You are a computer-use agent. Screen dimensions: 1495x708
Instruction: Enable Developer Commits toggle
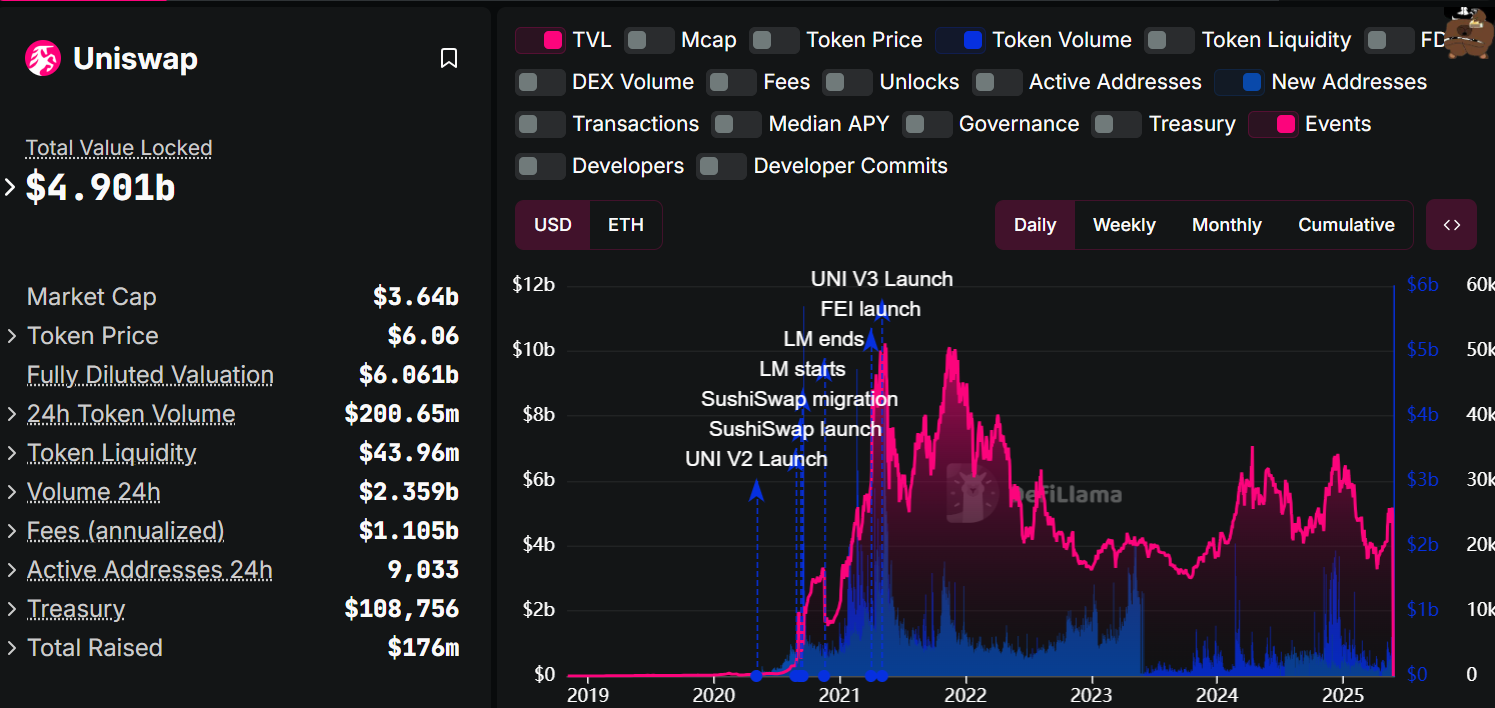click(x=721, y=167)
